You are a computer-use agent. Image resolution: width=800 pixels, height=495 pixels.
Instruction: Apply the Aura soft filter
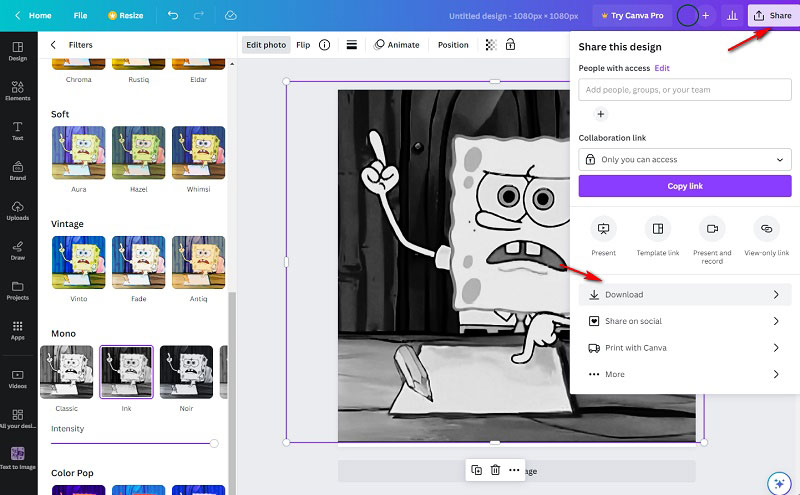(79, 153)
